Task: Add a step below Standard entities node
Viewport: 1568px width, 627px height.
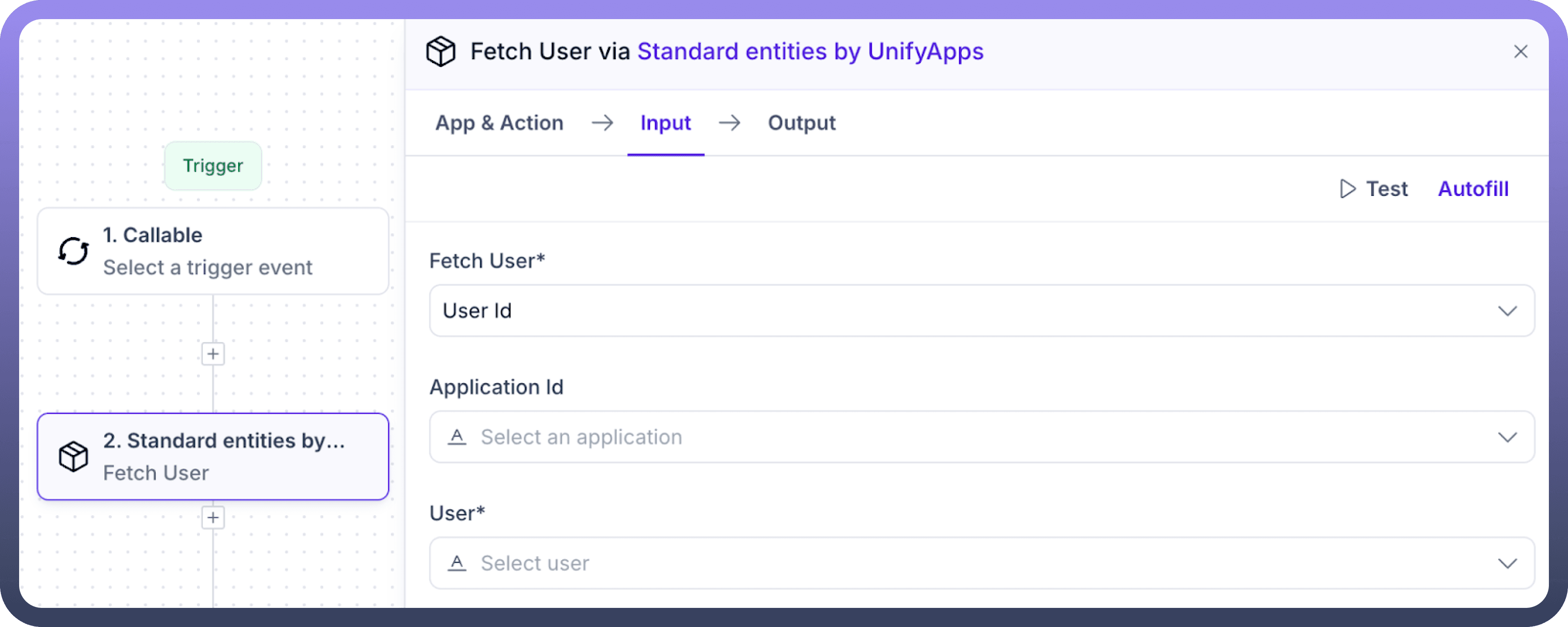Action: click(x=213, y=518)
